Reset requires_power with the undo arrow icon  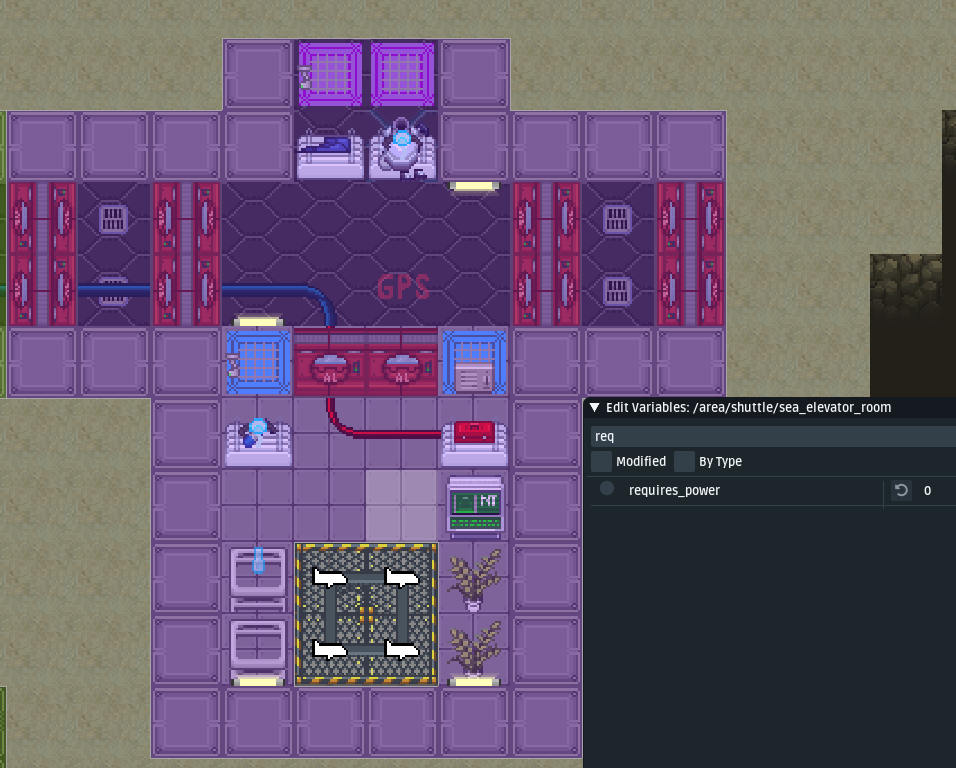(901, 491)
